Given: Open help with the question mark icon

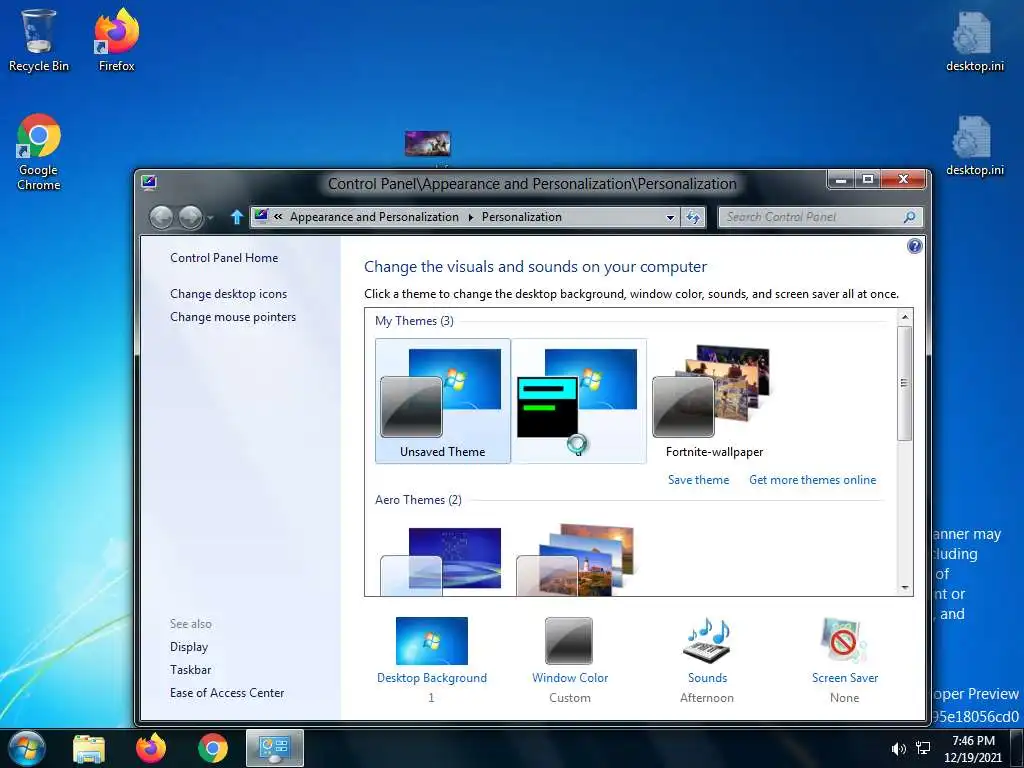Looking at the screenshot, I should 914,246.
